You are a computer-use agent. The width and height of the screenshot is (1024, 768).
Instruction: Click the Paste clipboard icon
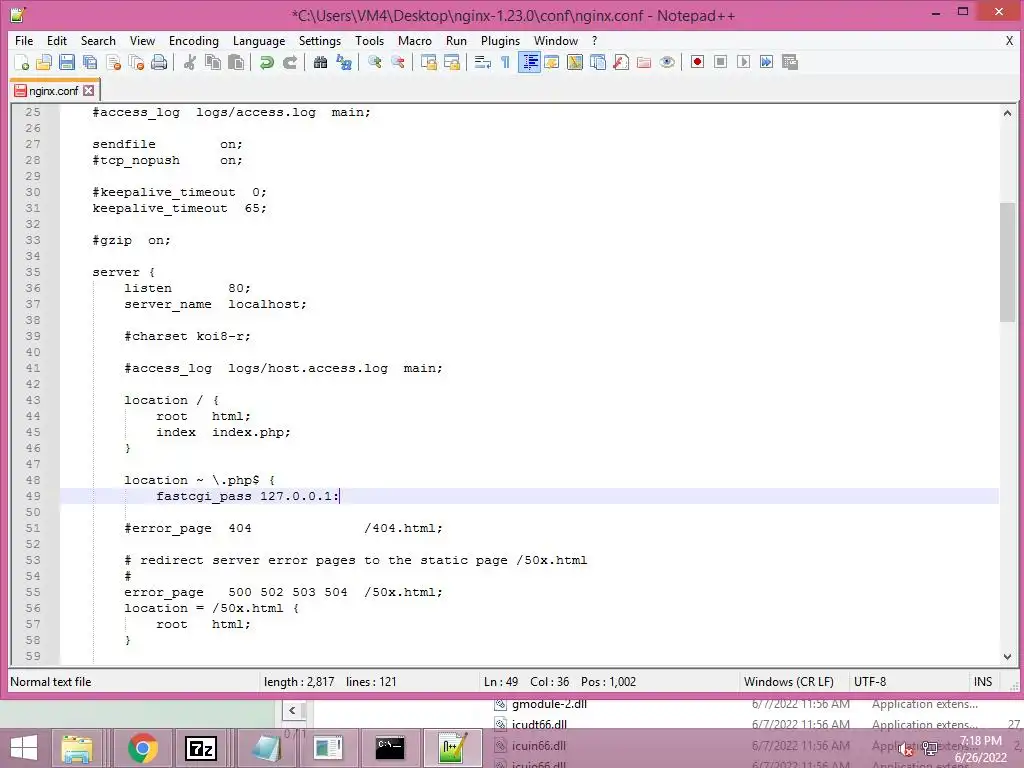click(x=236, y=62)
